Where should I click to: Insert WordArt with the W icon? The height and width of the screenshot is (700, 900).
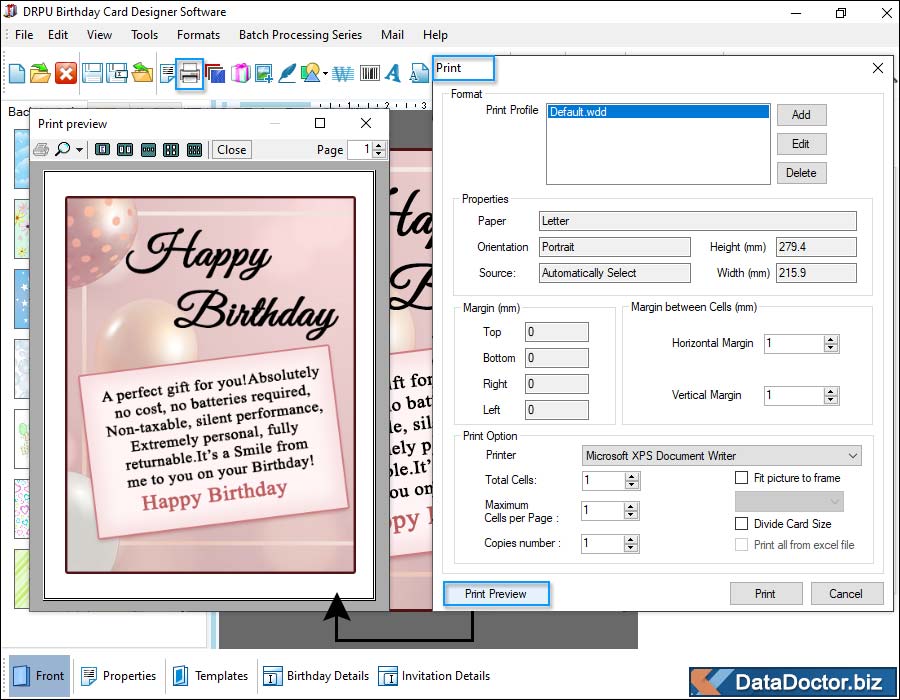[x=343, y=73]
